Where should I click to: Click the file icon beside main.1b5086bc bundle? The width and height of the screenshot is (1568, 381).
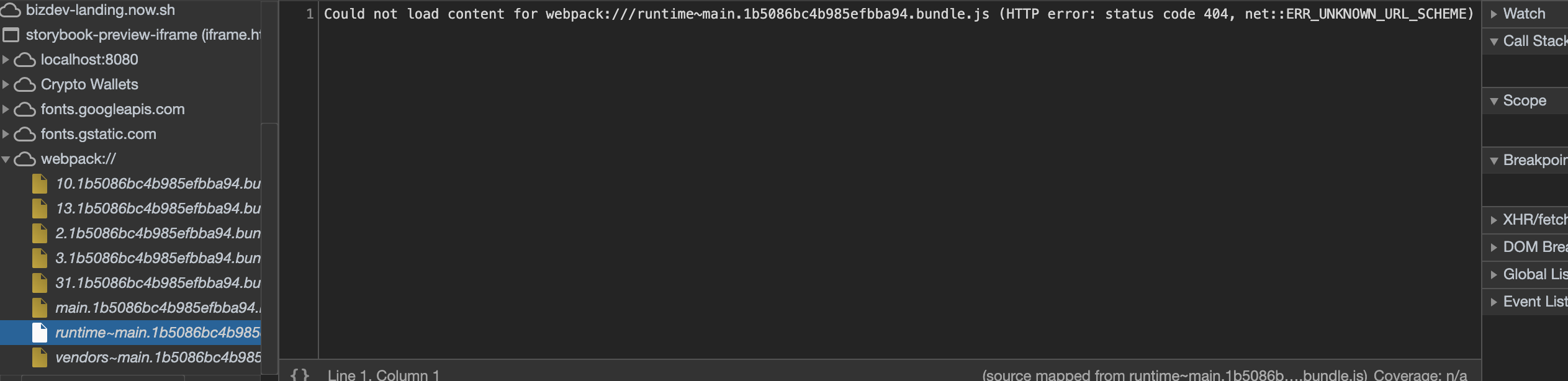click(x=40, y=307)
